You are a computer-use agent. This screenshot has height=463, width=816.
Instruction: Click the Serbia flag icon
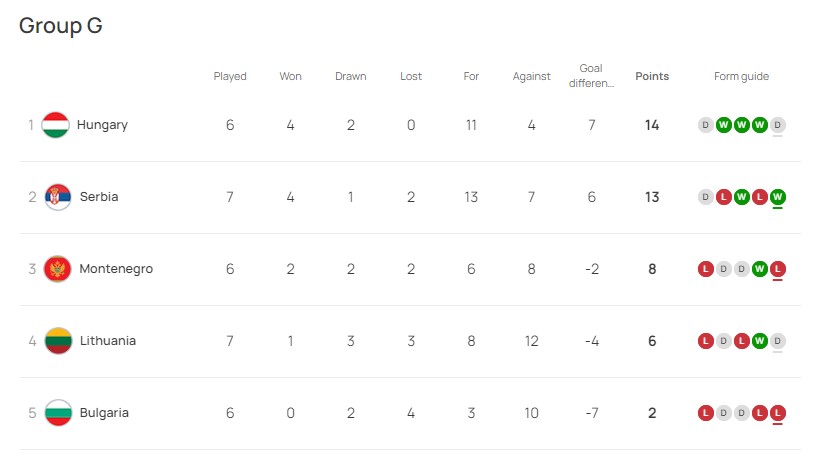point(58,197)
